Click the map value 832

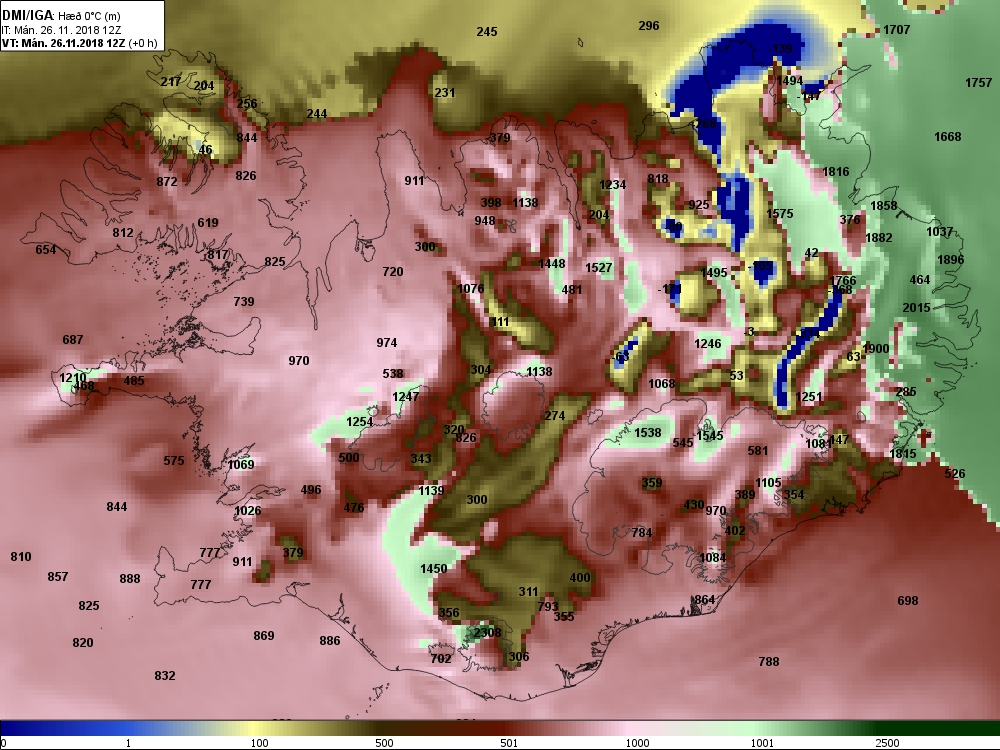coord(165,675)
